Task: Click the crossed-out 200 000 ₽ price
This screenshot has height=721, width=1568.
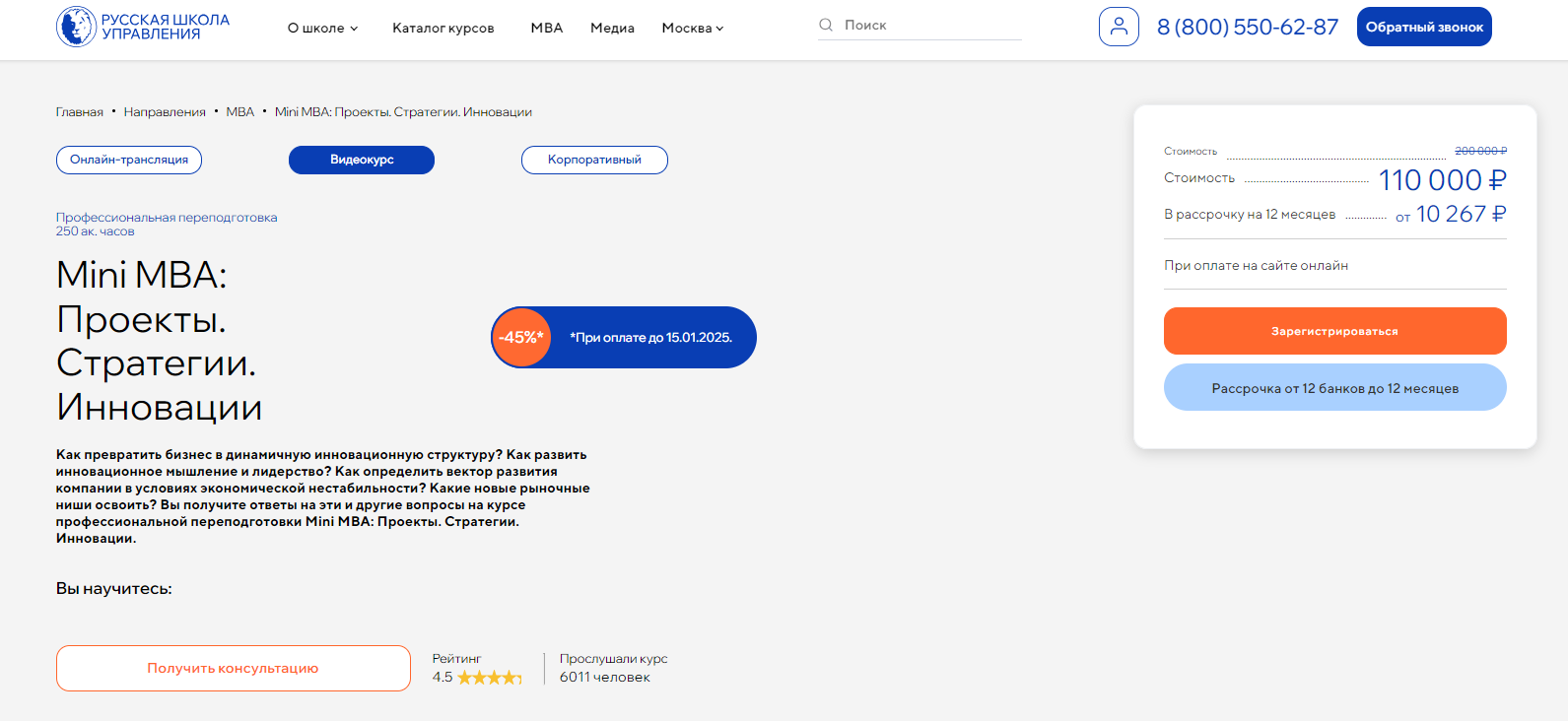Action: click(x=1481, y=151)
